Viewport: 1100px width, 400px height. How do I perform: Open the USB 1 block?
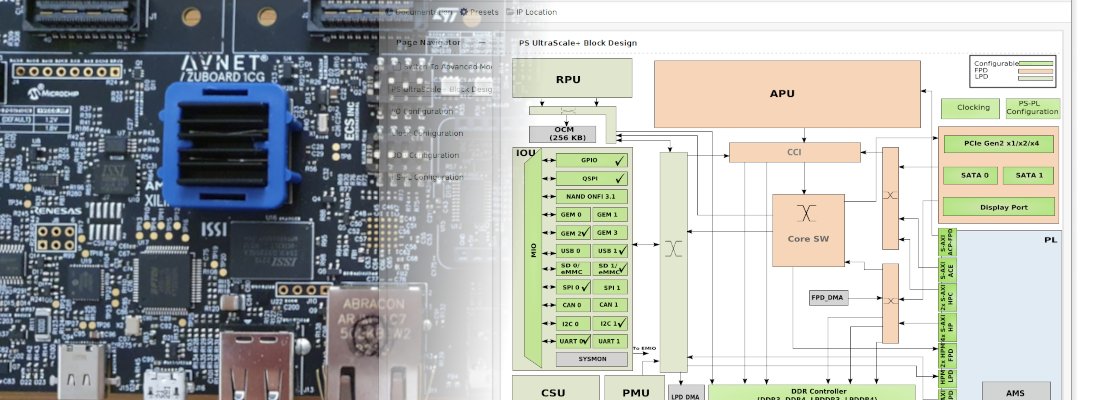610,251
